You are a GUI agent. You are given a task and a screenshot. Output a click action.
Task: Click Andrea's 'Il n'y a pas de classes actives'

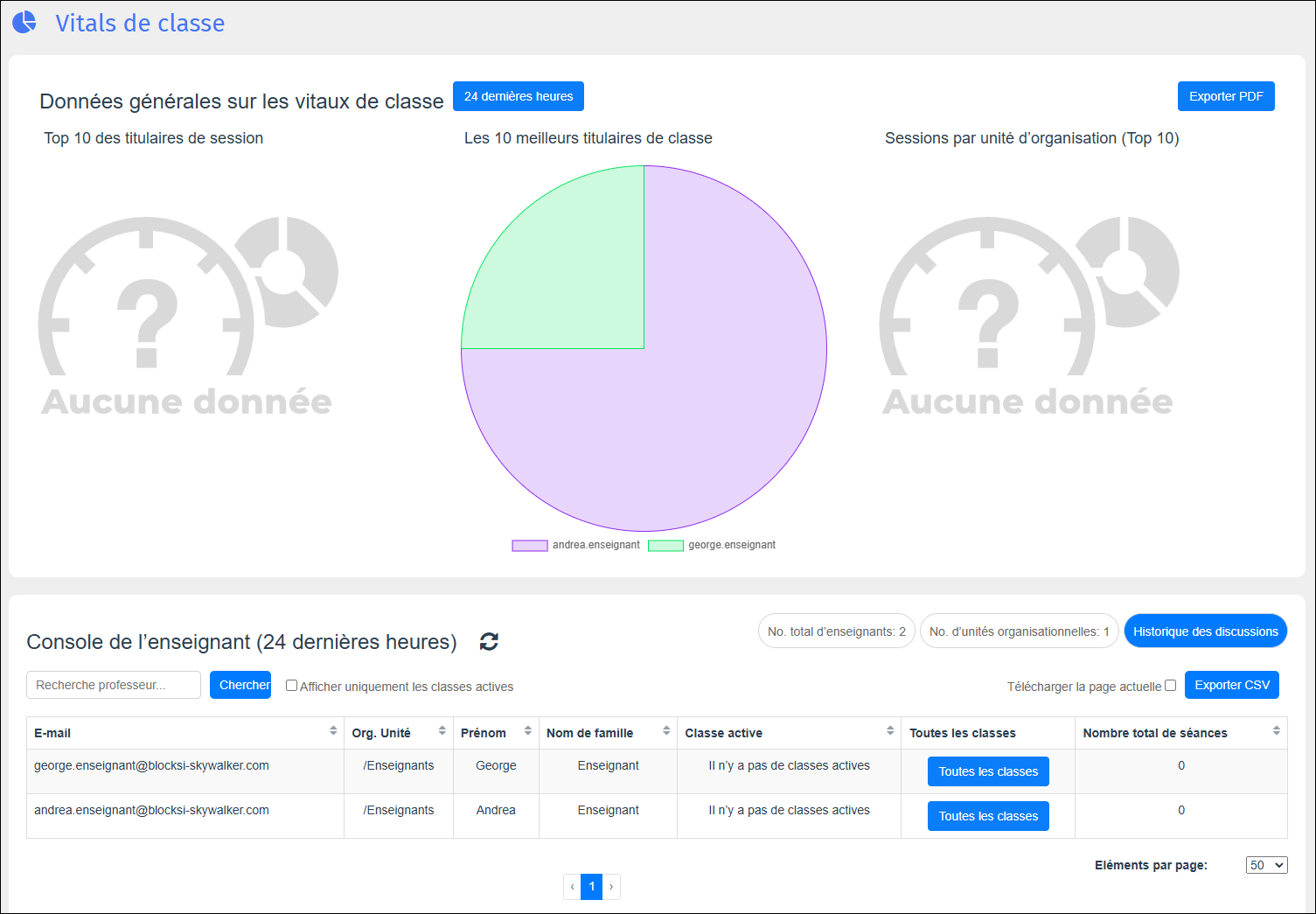coord(789,810)
